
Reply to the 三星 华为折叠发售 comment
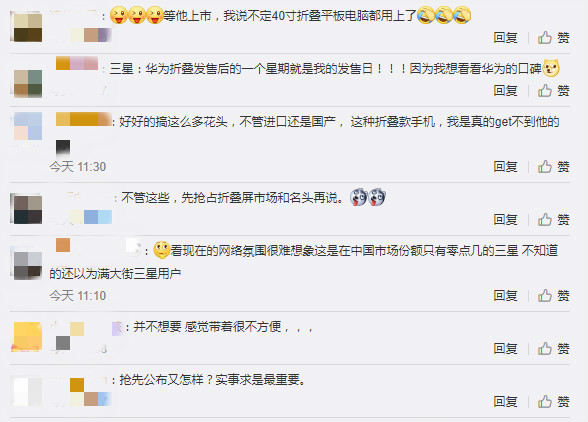tap(505, 90)
